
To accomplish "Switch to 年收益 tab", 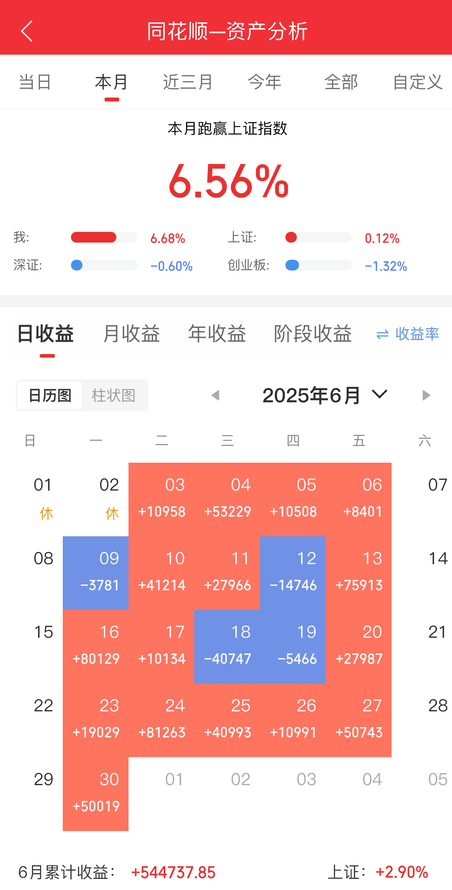I will click(x=217, y=334).
